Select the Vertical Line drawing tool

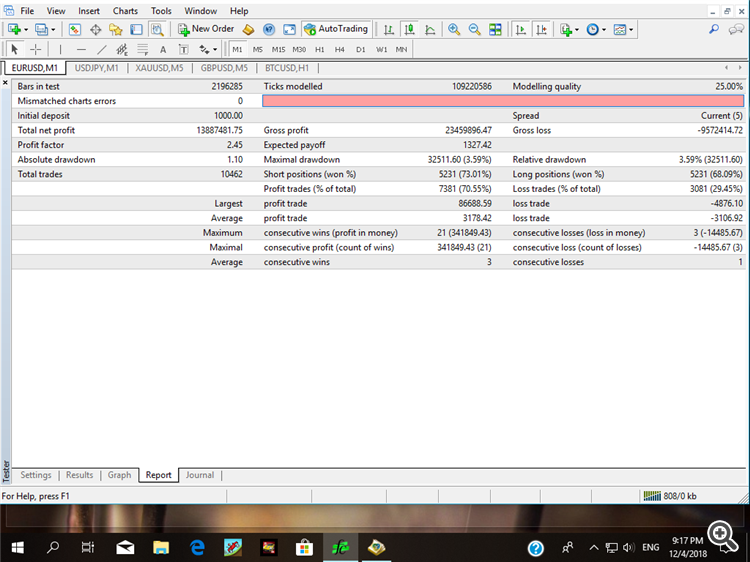point(60,49)
